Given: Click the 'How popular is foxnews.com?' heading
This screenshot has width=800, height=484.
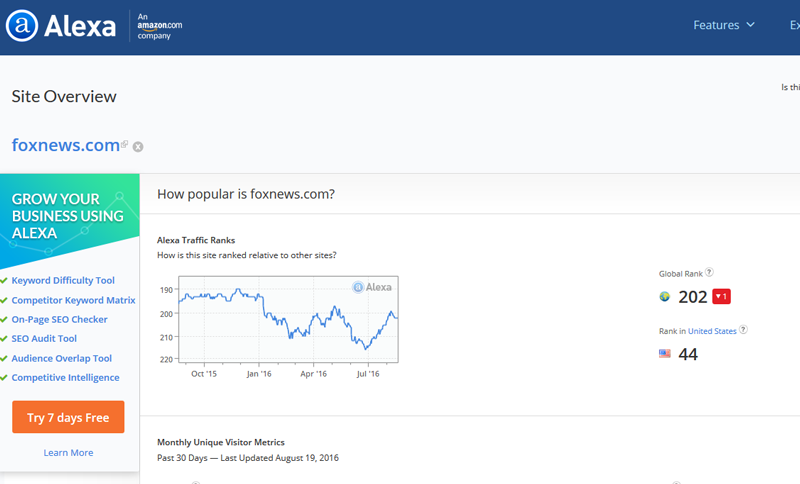Looking at the screenshot, I should coord(246,194).
